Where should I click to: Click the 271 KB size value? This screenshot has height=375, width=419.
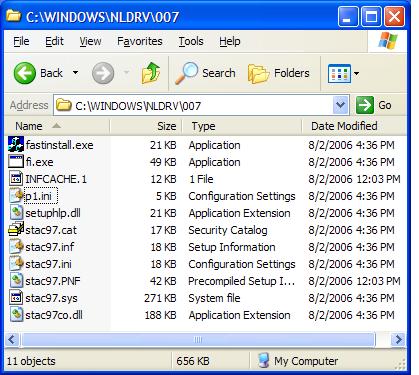point(160,298)
